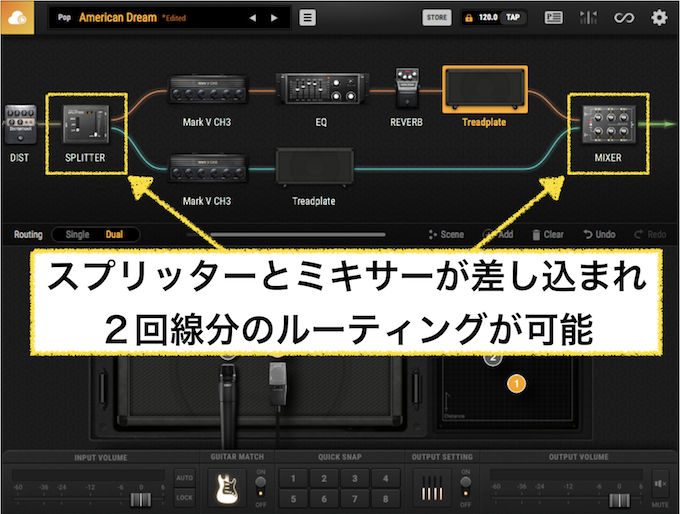Click the Clear trash button

(548, 234)
